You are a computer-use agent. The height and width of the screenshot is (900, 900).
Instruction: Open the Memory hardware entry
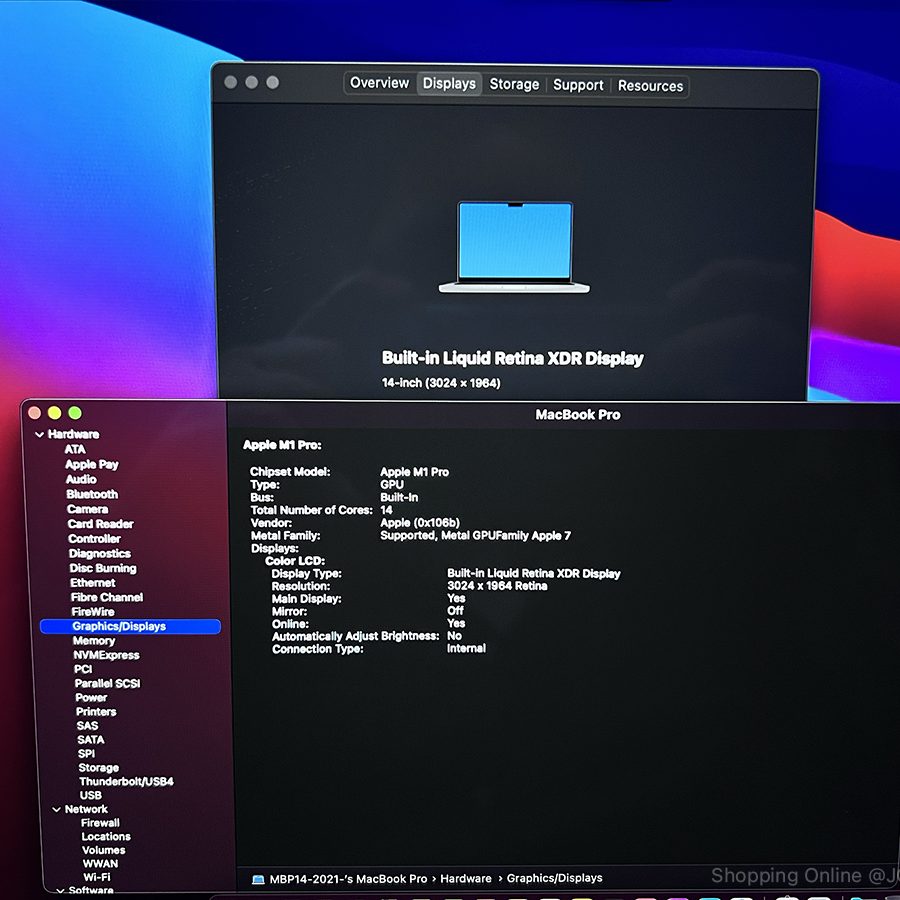[94, 641]
